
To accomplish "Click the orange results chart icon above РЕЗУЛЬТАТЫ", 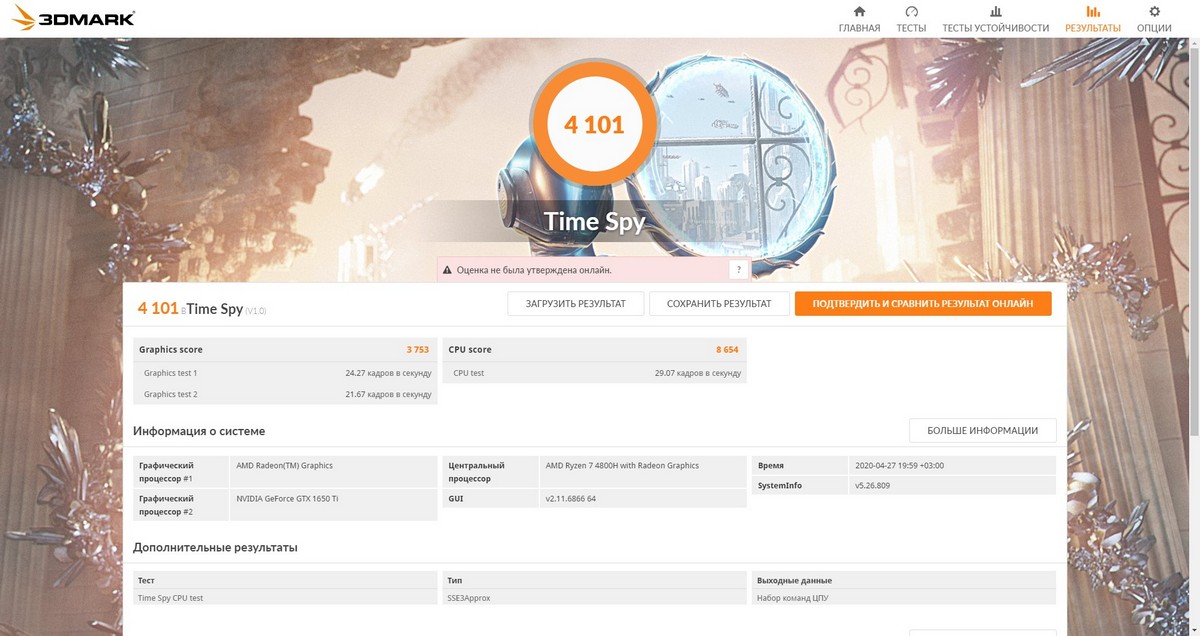I will click(1093, 11).
